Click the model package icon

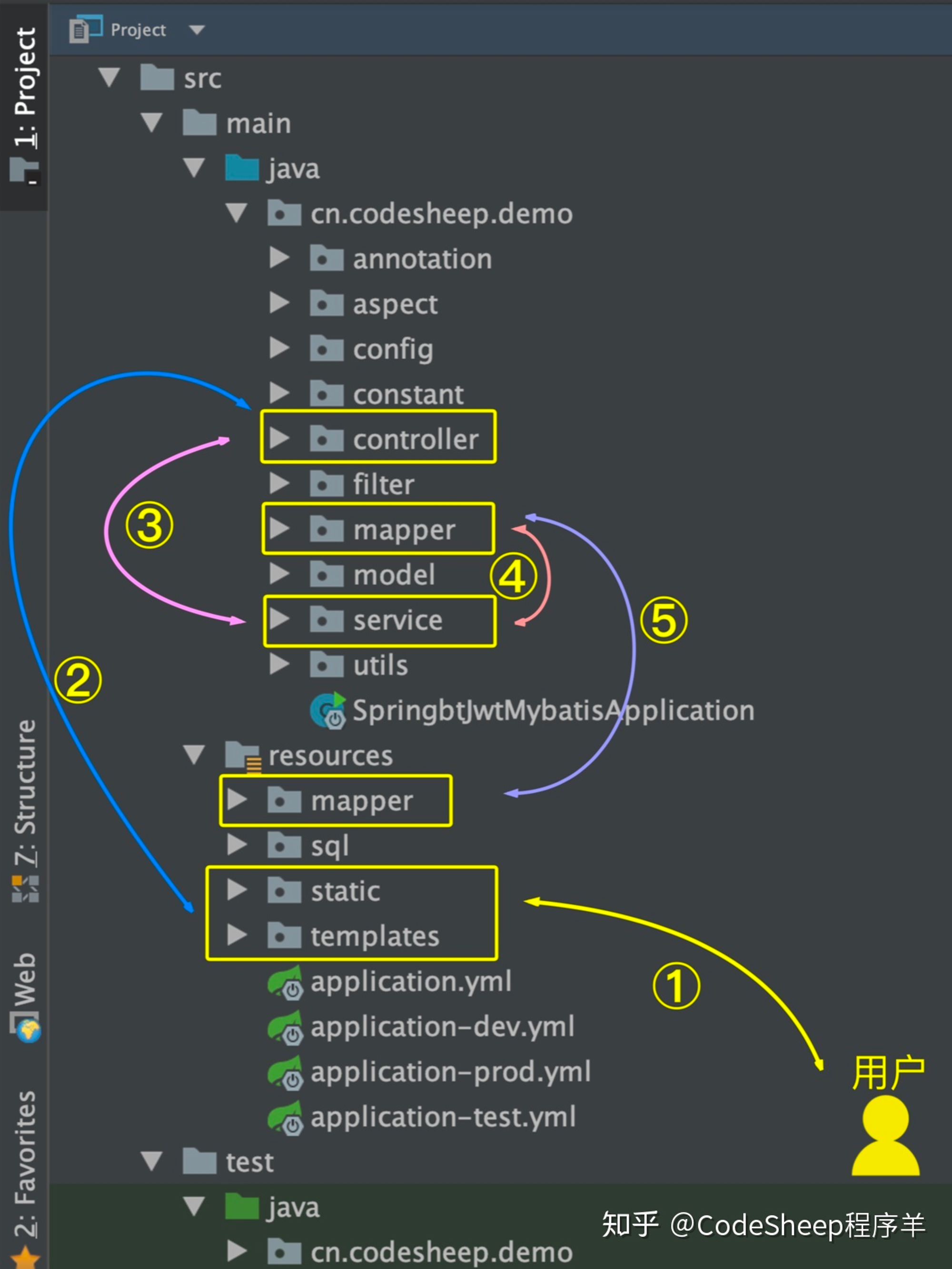[327, 574]
